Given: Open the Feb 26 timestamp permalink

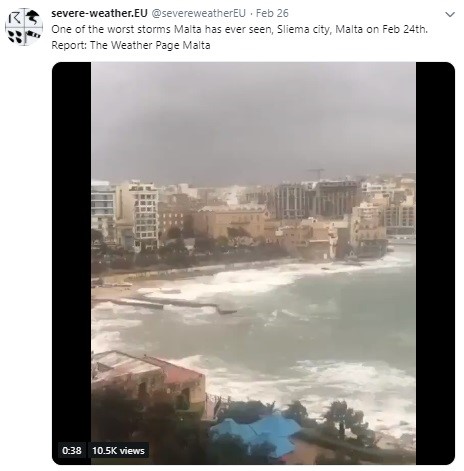Looking at the screenshot, I should [x=272, y=13].
